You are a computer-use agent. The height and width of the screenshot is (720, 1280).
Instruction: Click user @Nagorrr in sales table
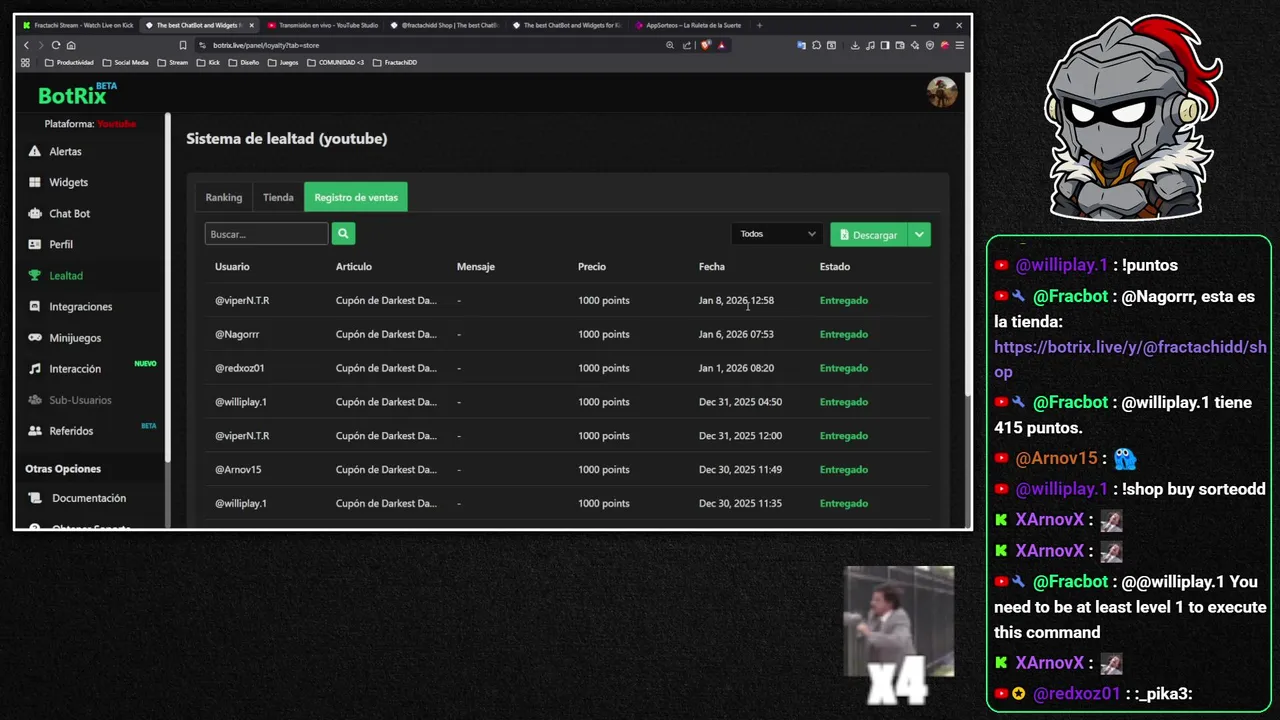click(237, 334)
